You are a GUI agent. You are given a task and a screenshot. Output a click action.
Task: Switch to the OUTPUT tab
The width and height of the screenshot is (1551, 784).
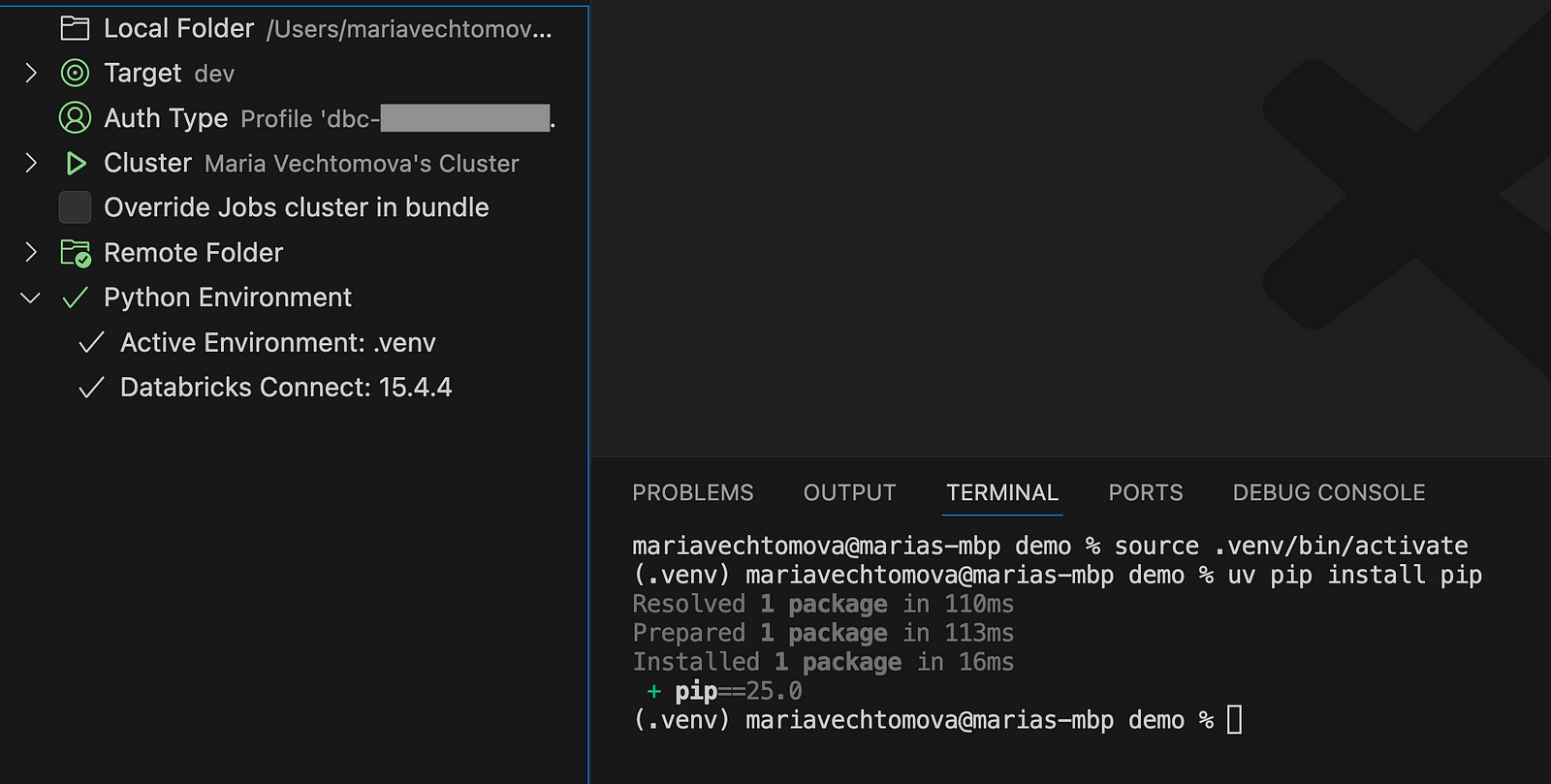pyautogui.click(x=849, y=492)
